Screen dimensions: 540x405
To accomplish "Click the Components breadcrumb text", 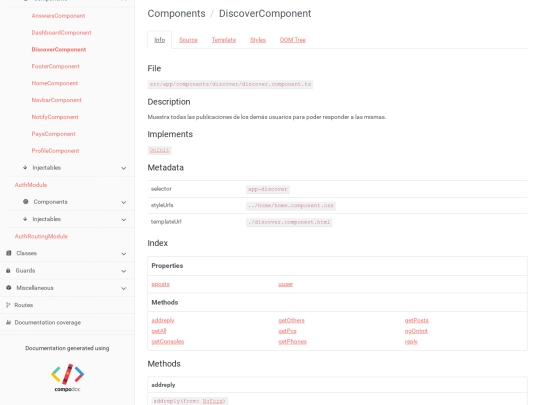I will point(176,13).
